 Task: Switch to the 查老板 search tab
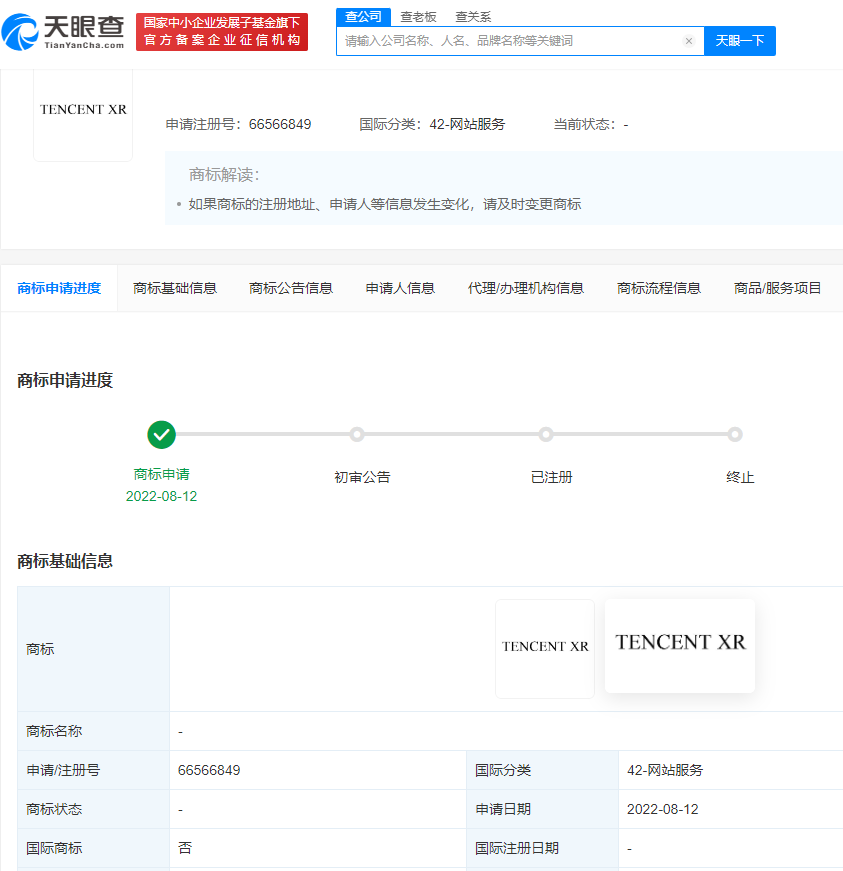click(413, 16)
